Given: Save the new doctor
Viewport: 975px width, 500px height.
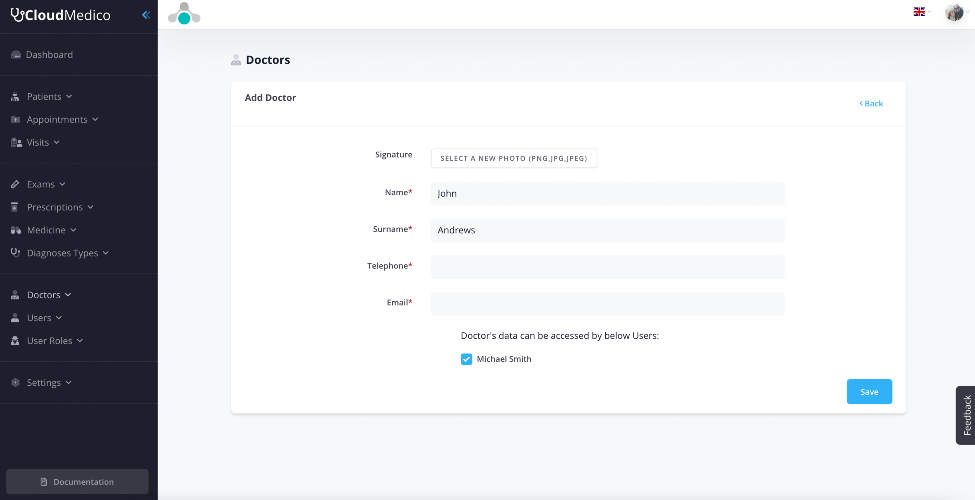Looking at the screenshot, I should [x=869, y=392].
